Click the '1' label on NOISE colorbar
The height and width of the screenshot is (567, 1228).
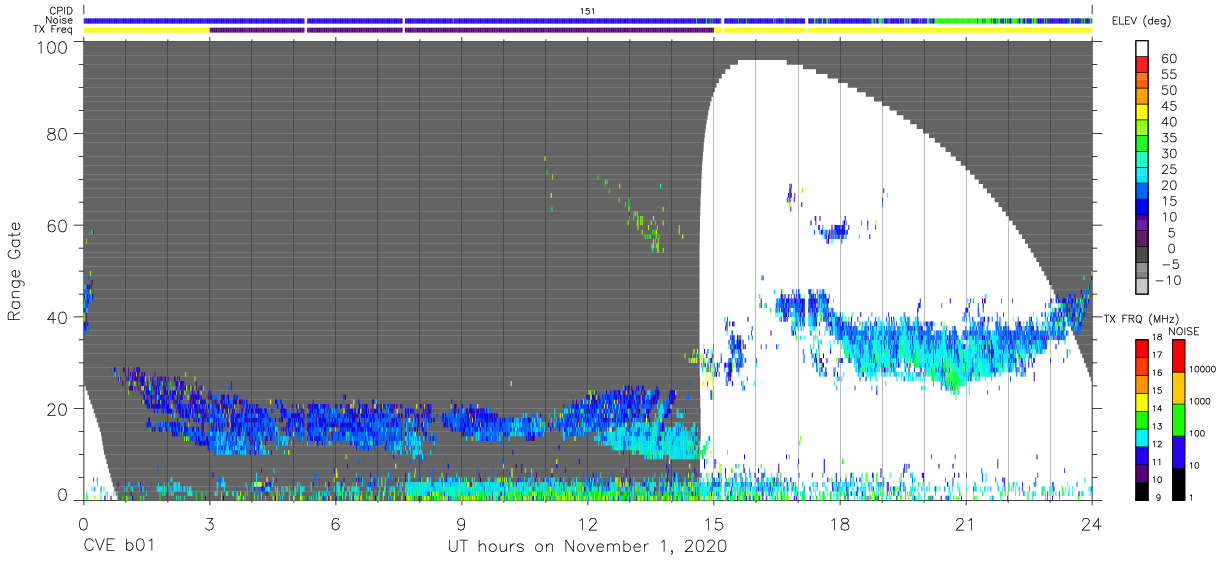[x=1192, y=497]
